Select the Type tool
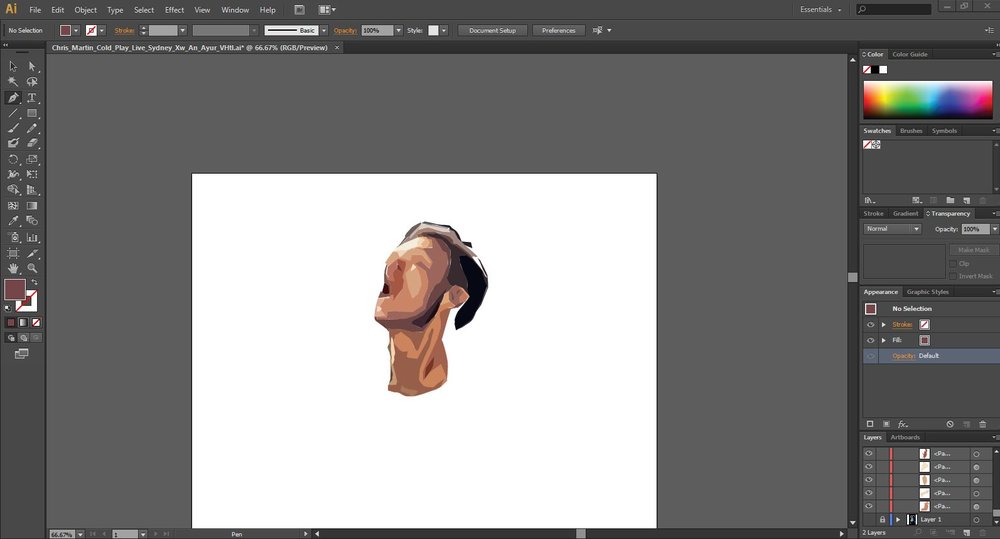 (32, 98)
